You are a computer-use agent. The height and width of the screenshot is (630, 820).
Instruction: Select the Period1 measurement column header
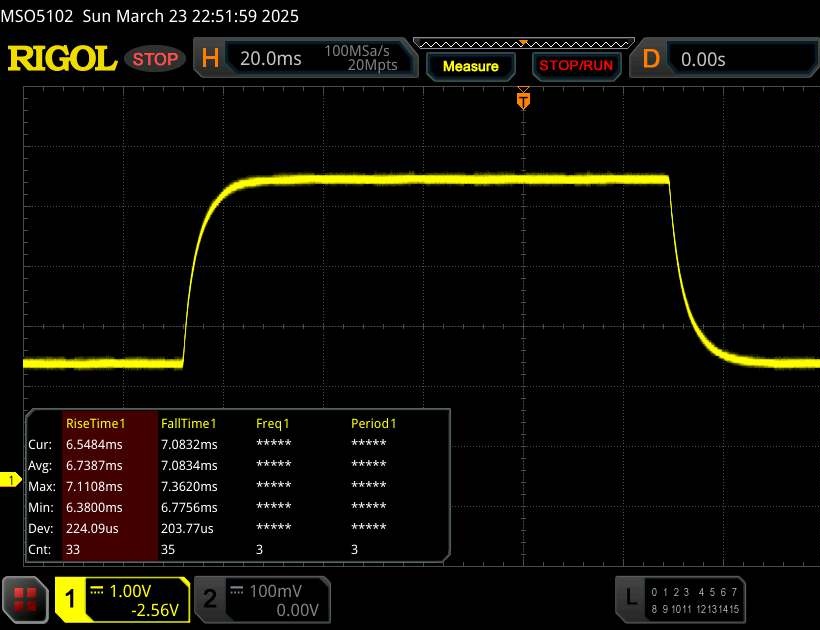tap(373, 423)
